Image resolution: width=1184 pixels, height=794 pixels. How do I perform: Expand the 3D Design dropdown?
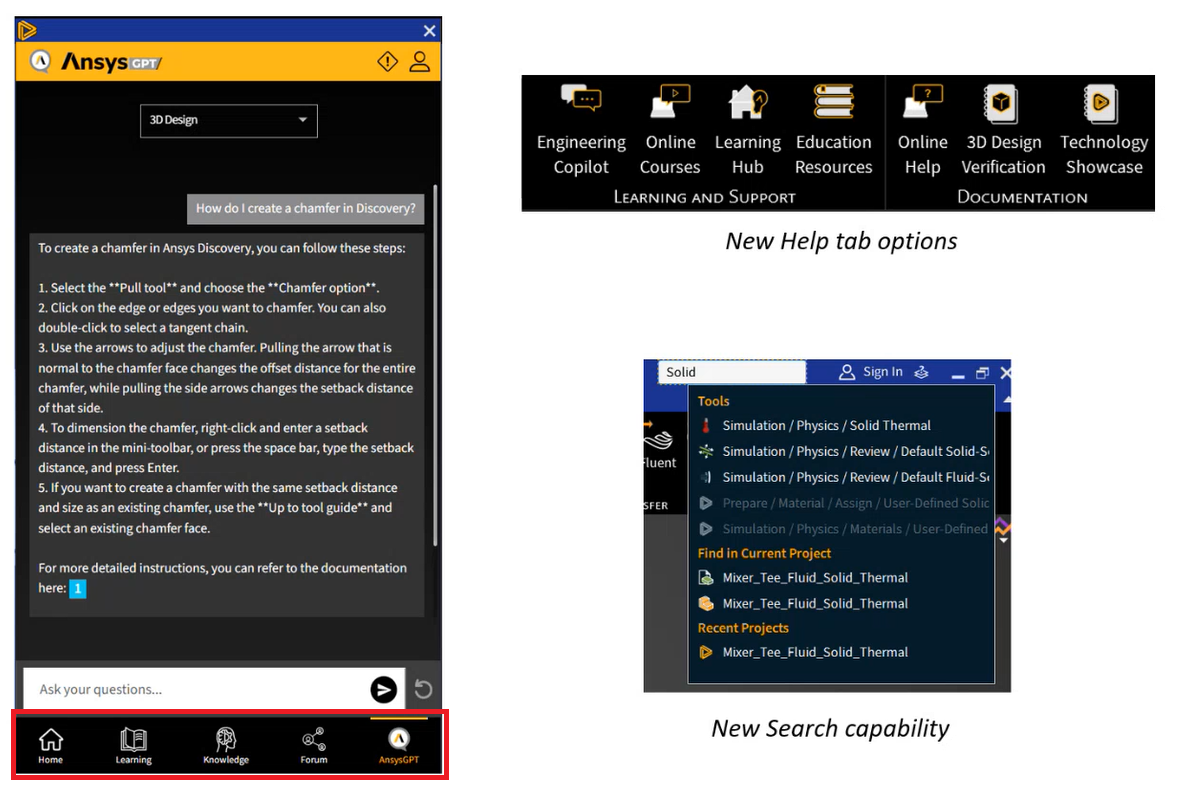click(229, 121)
